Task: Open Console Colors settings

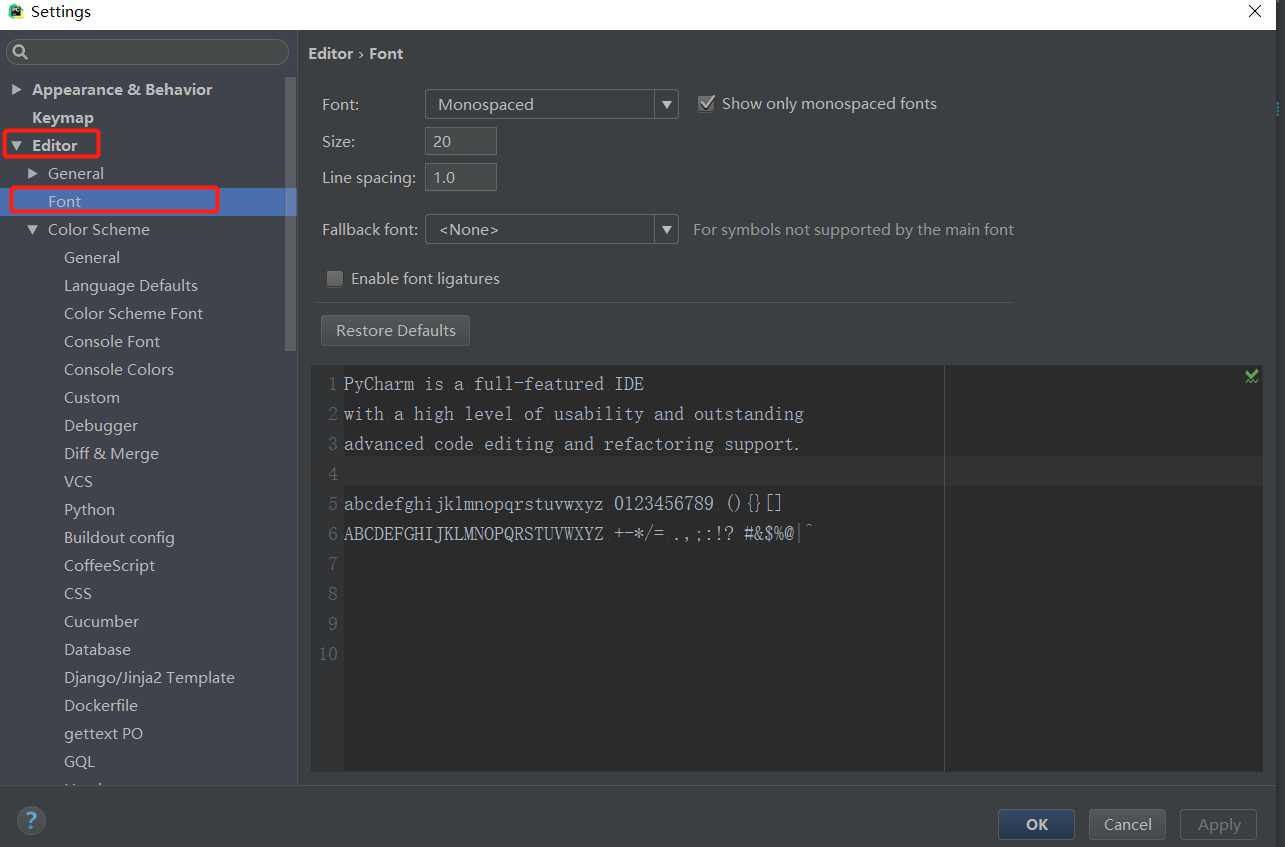Action: click(119, 369)
